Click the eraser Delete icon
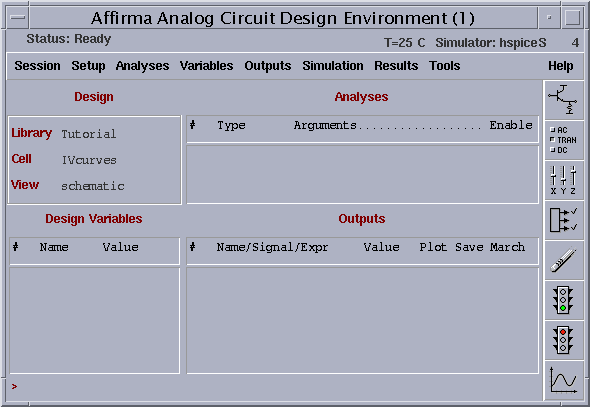Screen dimensions: 590x407 click(564, 260)
